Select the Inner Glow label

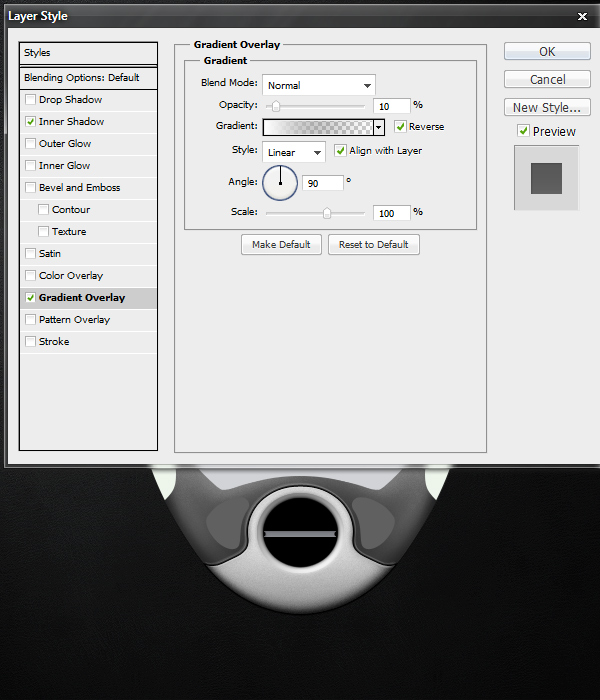(x=65, y=166)
